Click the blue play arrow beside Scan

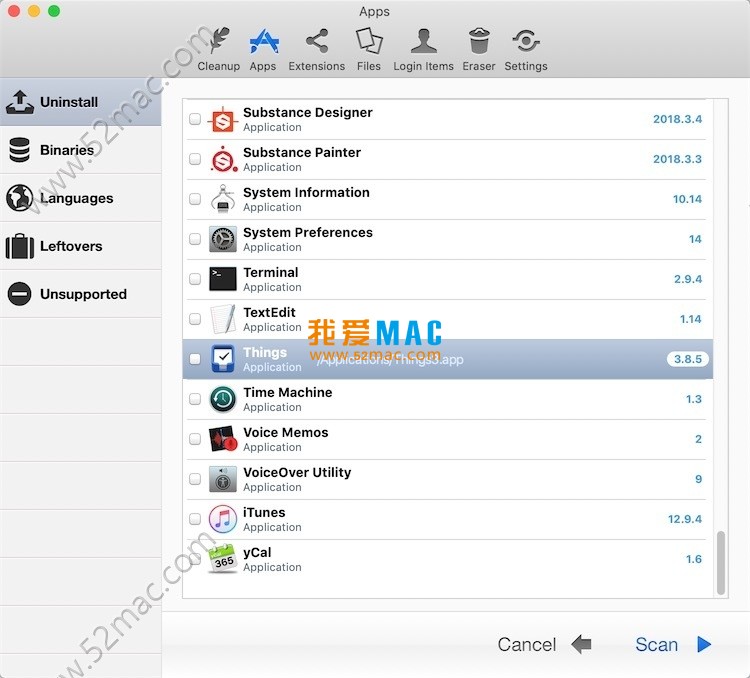point(704,645)
